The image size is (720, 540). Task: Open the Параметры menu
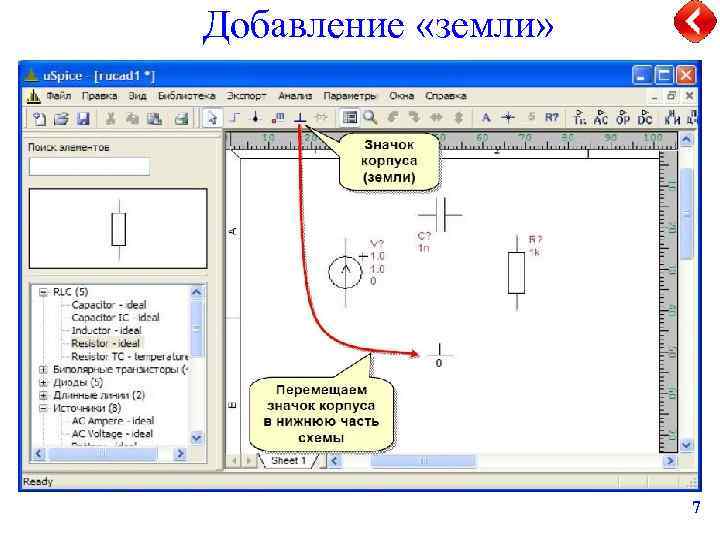point(350,96)
